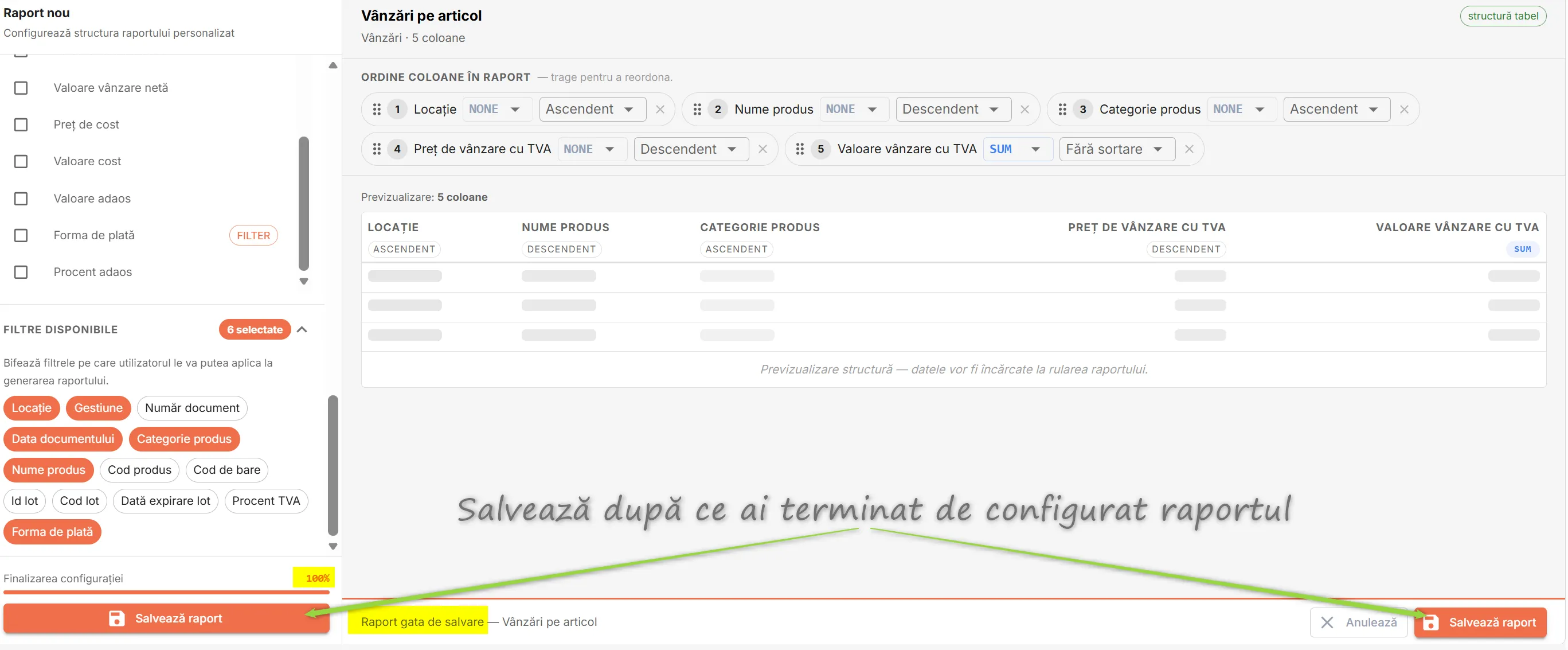Open sort order dropdown for Locație
The width and height of the screenshot is (1568, 650).
tap(592, 110)
